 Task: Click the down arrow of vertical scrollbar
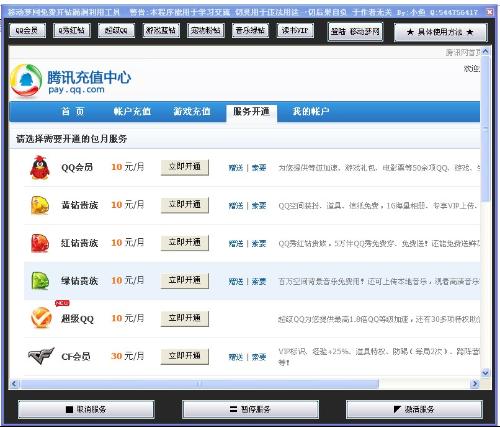pyautogui.click(x=485, y=373)
